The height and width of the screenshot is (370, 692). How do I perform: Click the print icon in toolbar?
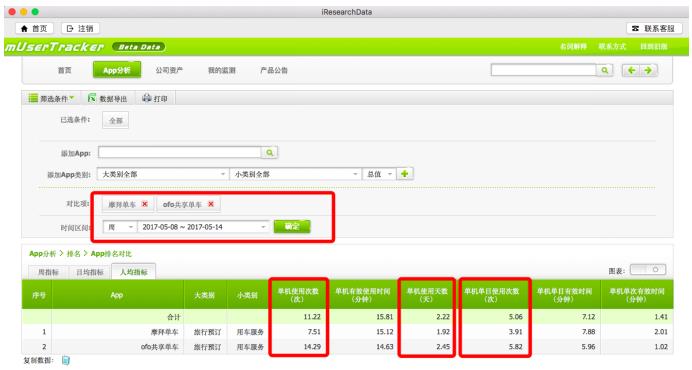pyautogui.click(x=147, y=98)
